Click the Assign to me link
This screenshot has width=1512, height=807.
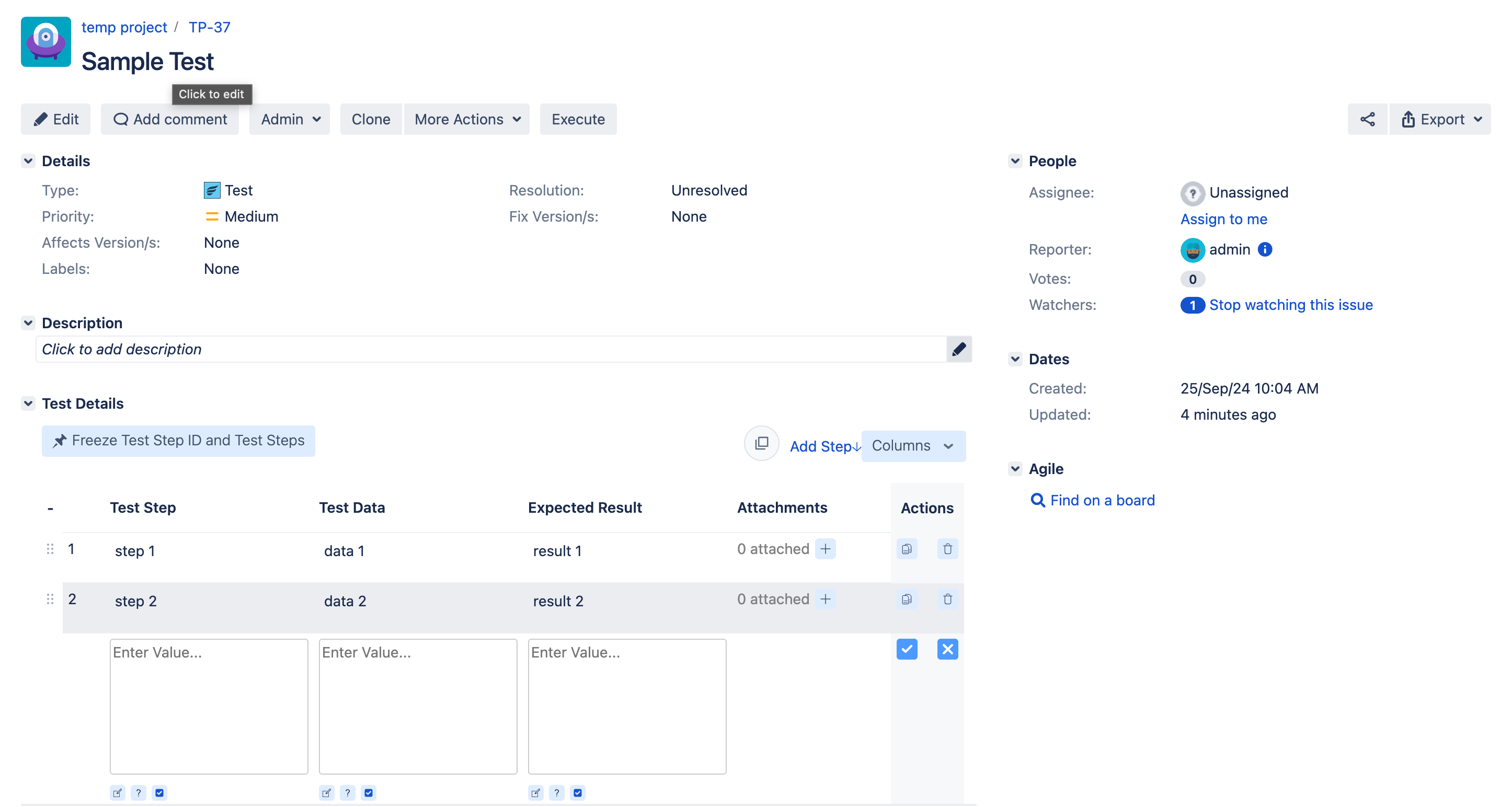click(1223, 219)
